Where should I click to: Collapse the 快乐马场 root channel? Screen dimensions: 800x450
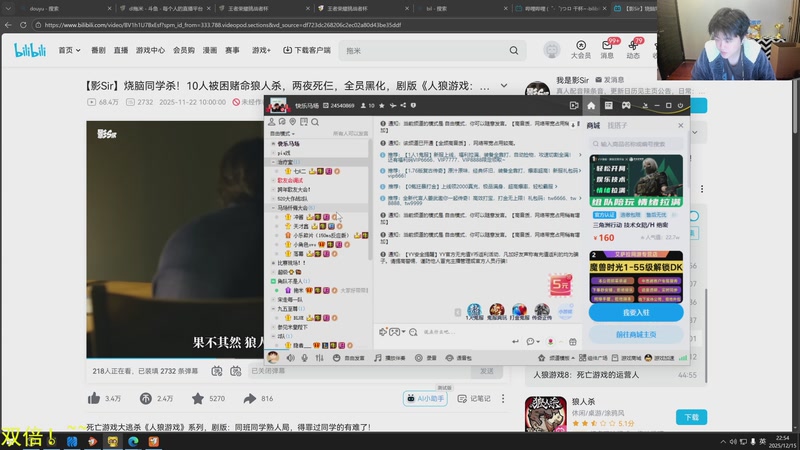273,144
